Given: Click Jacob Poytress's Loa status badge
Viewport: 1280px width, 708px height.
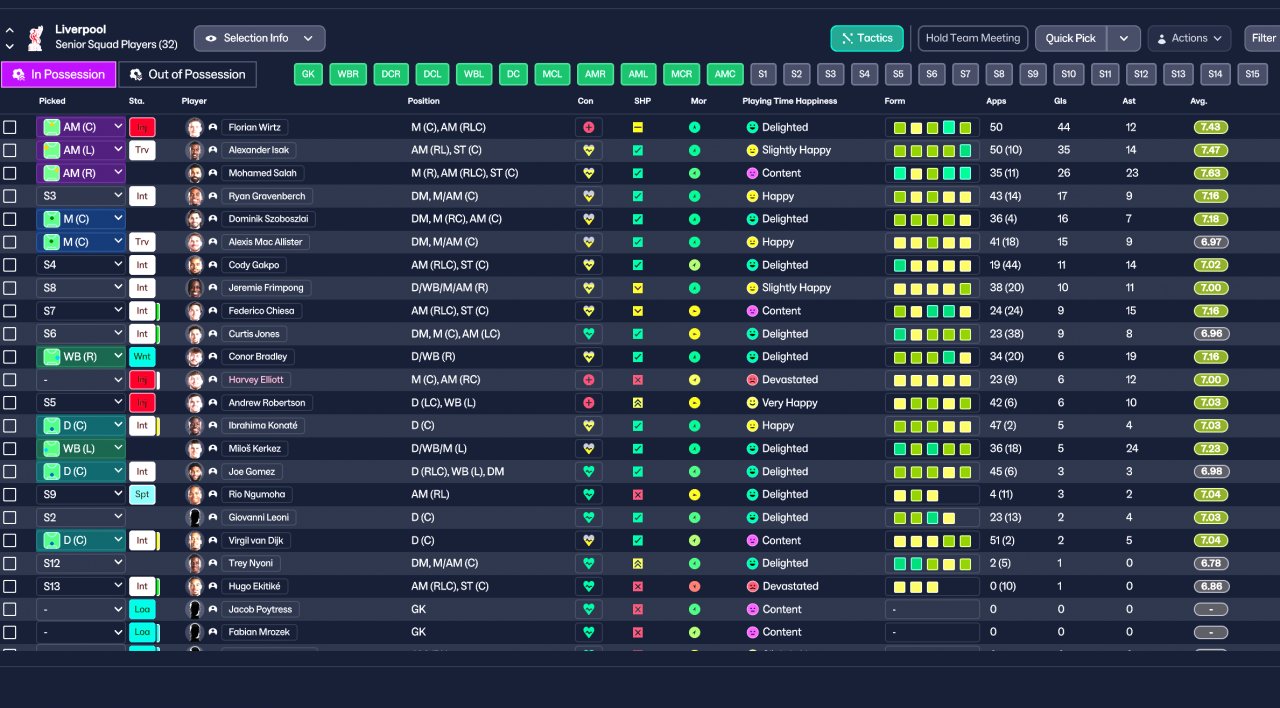Looking at the screenshot, I should [142, 609].
